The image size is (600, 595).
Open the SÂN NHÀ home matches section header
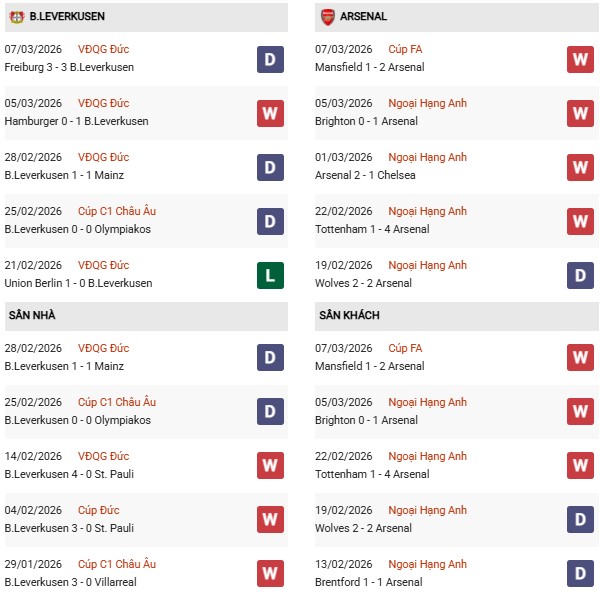pyautogui.click(x=32, y=315)
